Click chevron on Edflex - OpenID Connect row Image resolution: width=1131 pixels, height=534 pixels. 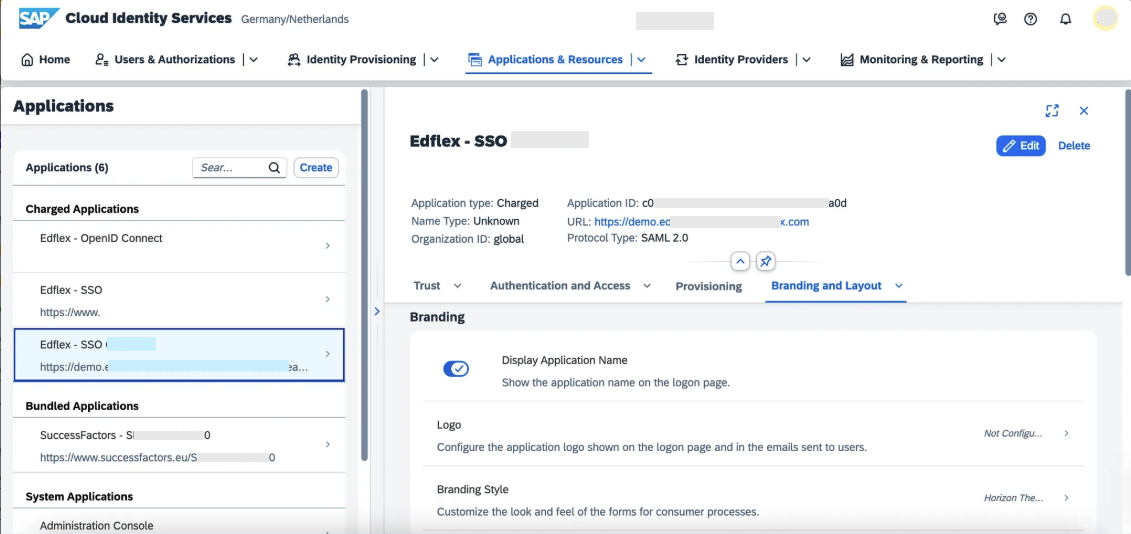327,246
